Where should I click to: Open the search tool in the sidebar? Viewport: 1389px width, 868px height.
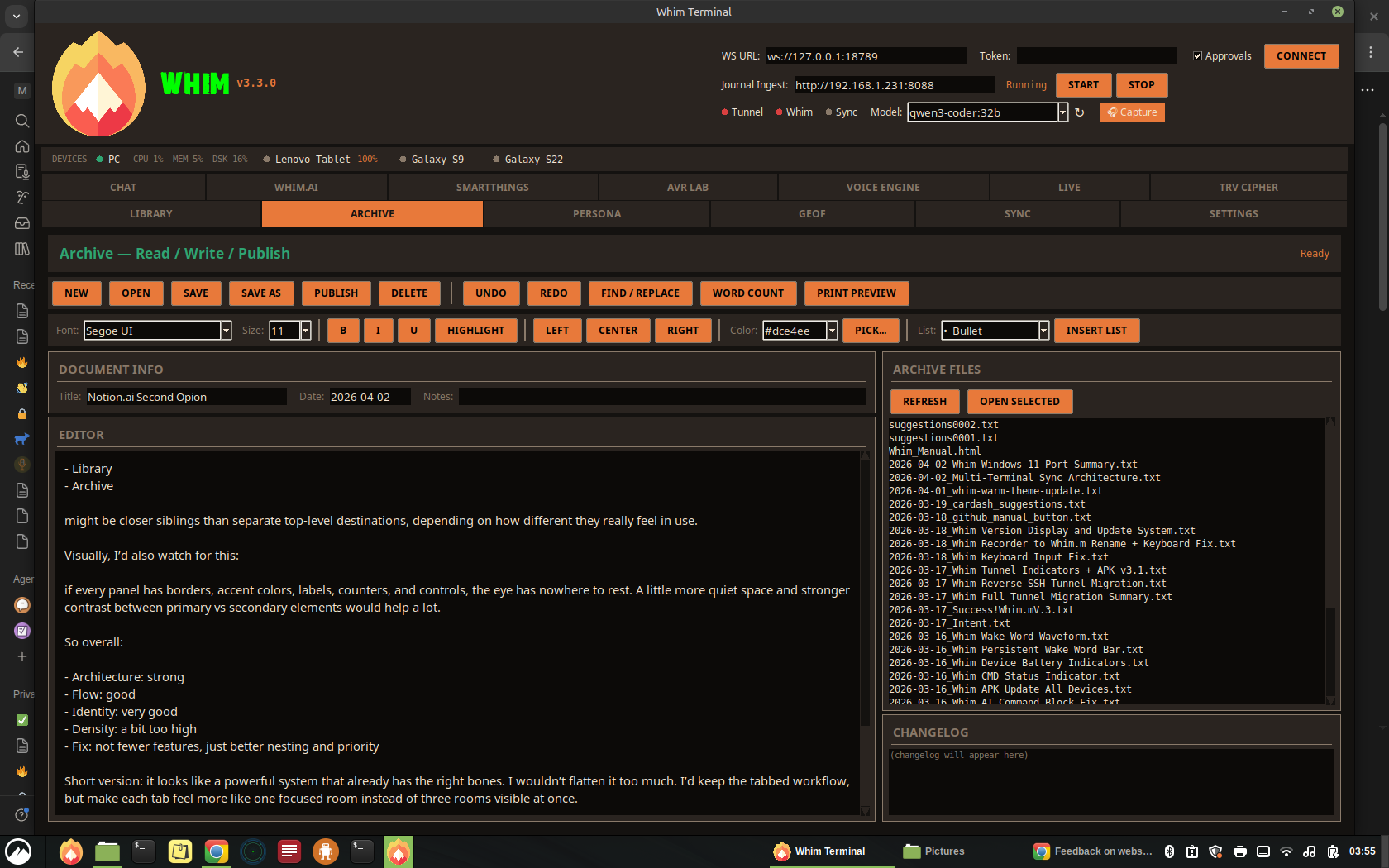(21, 121)
